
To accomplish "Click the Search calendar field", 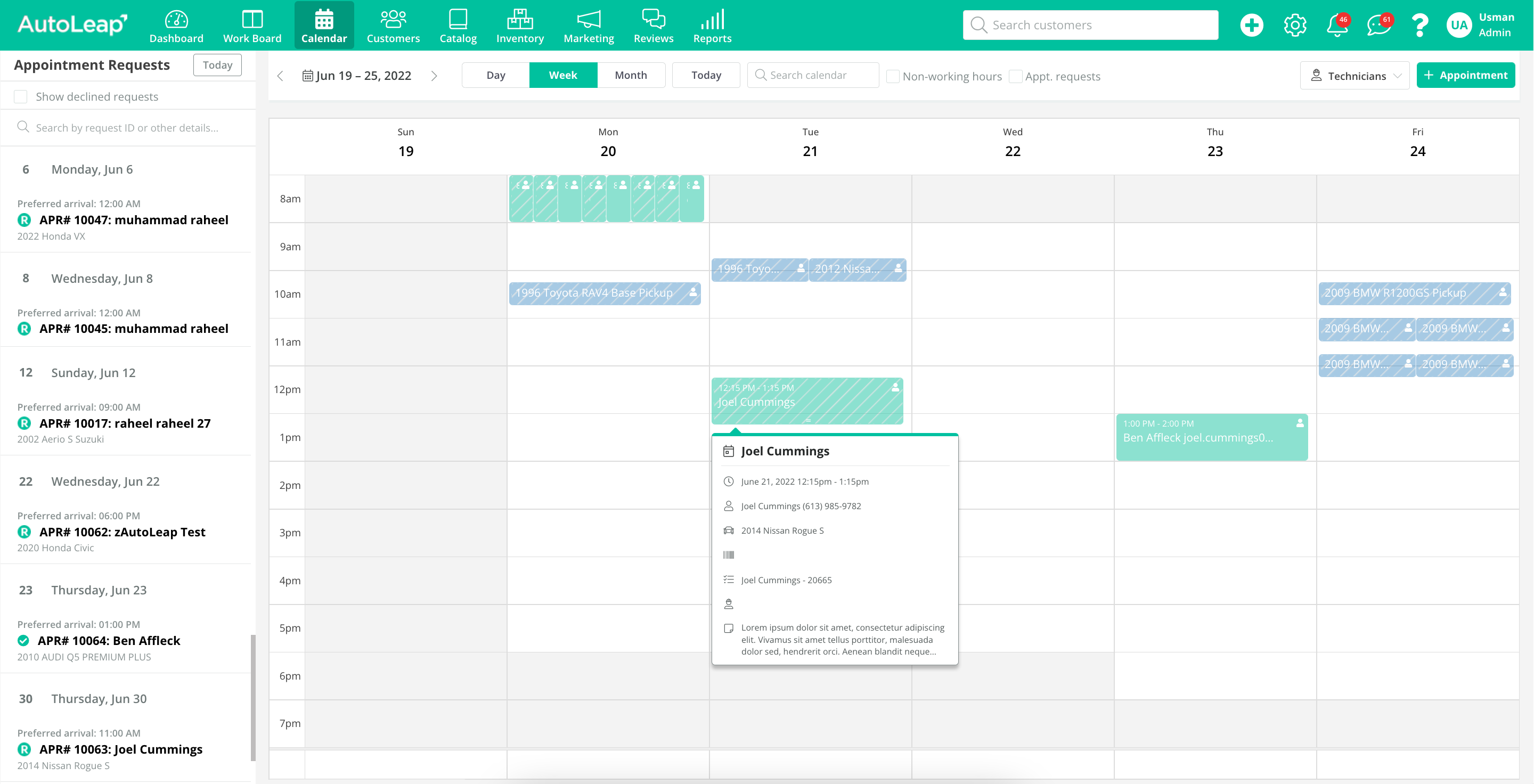I will coord(813,75).
